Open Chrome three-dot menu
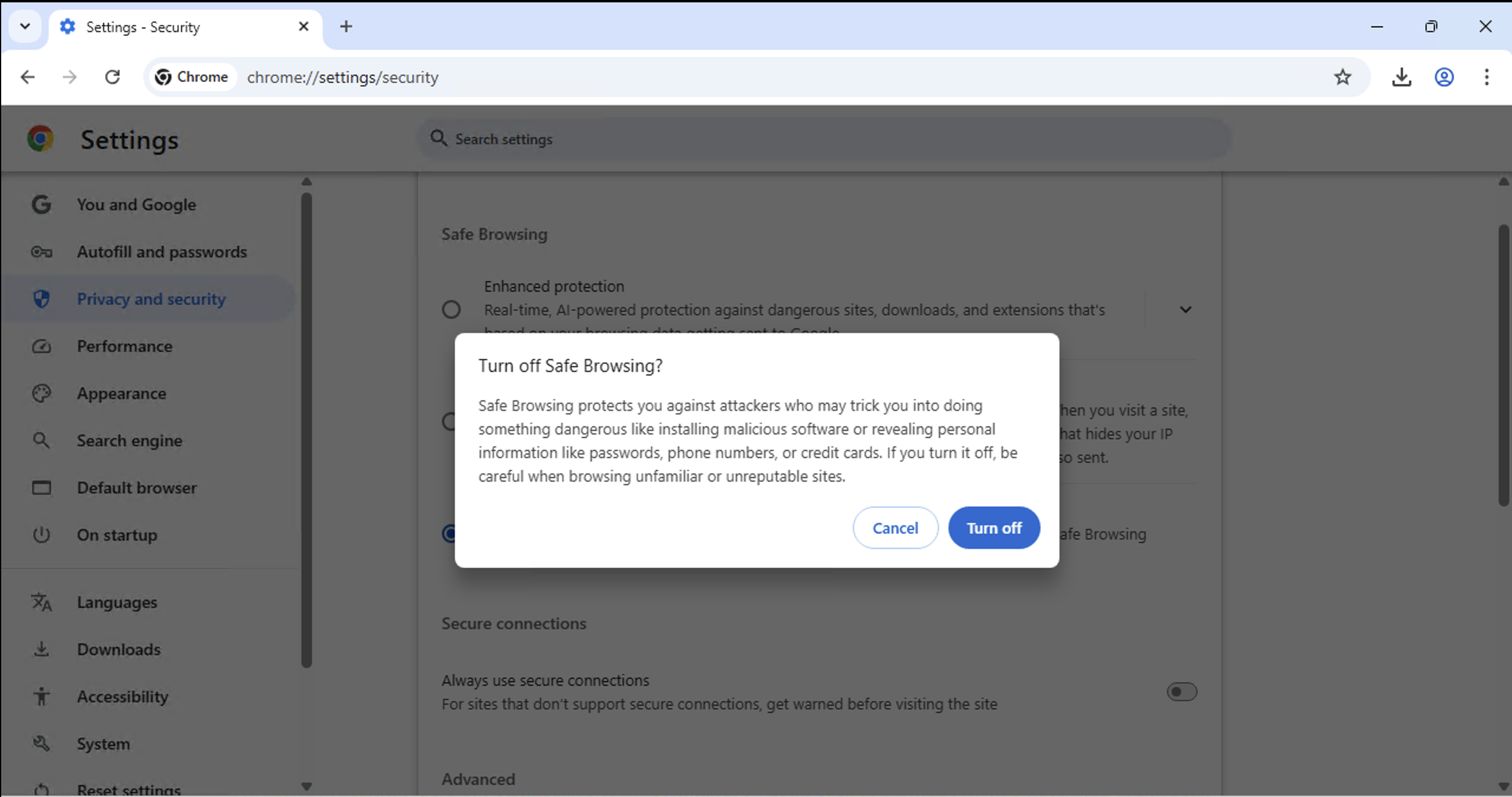The height and width of the screenshot is (797, 1512). coord(1487,77)
